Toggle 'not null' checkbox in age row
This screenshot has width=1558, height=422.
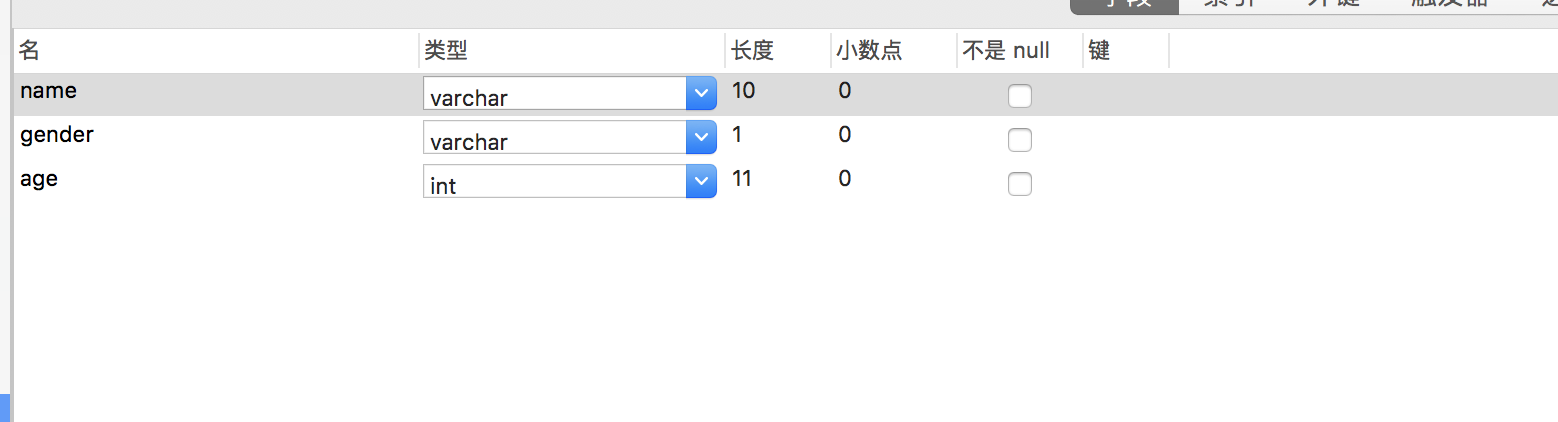pyautogui.click(x=1019, y=184)
